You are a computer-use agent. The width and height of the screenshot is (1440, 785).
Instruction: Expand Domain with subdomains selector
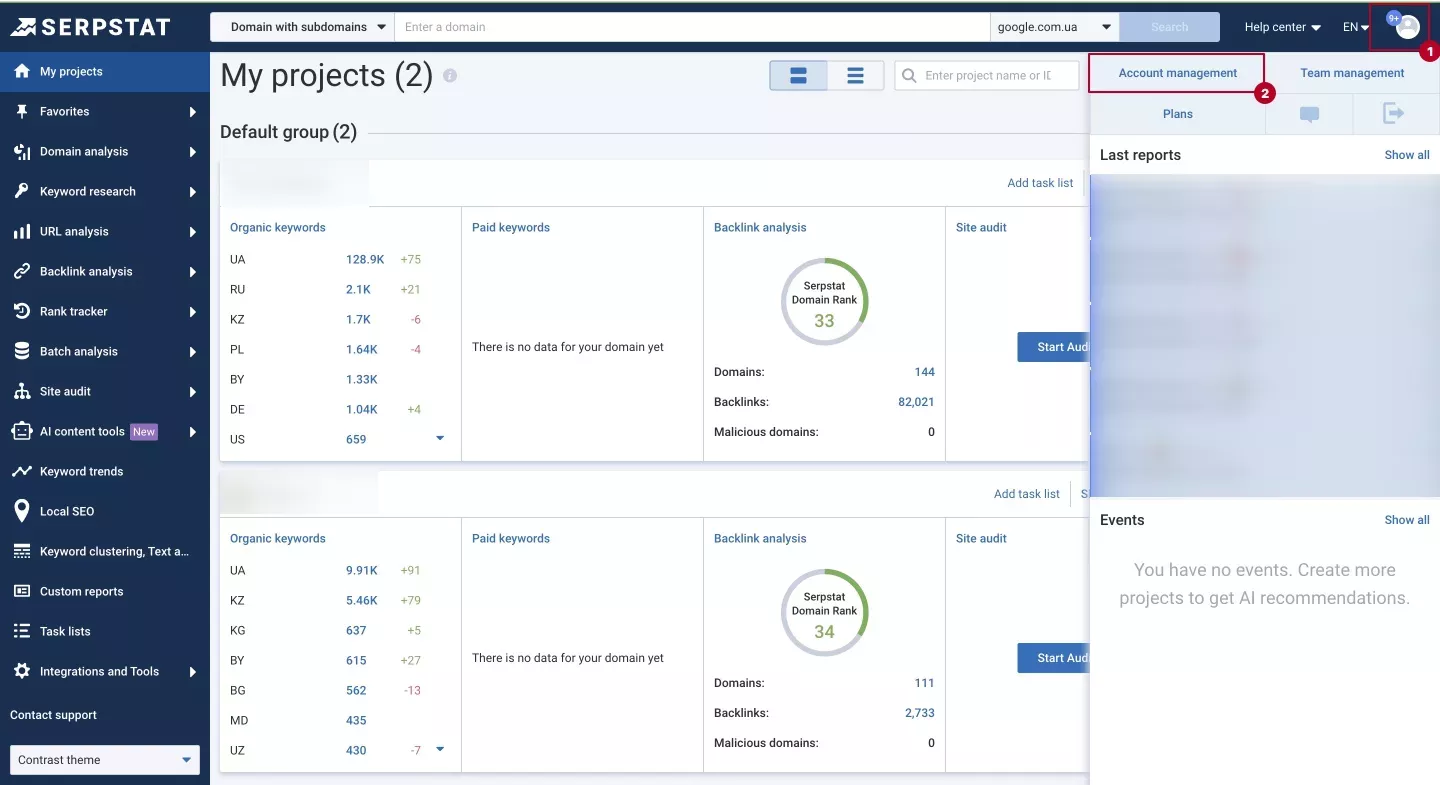pos(302,27)
